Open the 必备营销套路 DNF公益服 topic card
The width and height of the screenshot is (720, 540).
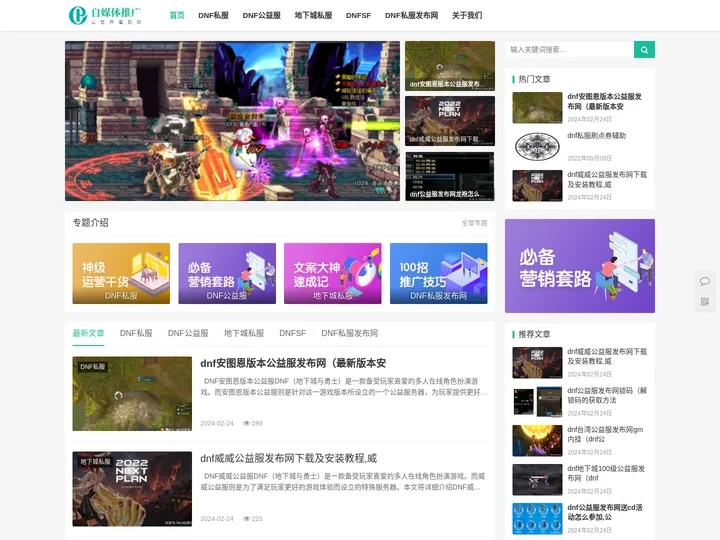(227, 273)
